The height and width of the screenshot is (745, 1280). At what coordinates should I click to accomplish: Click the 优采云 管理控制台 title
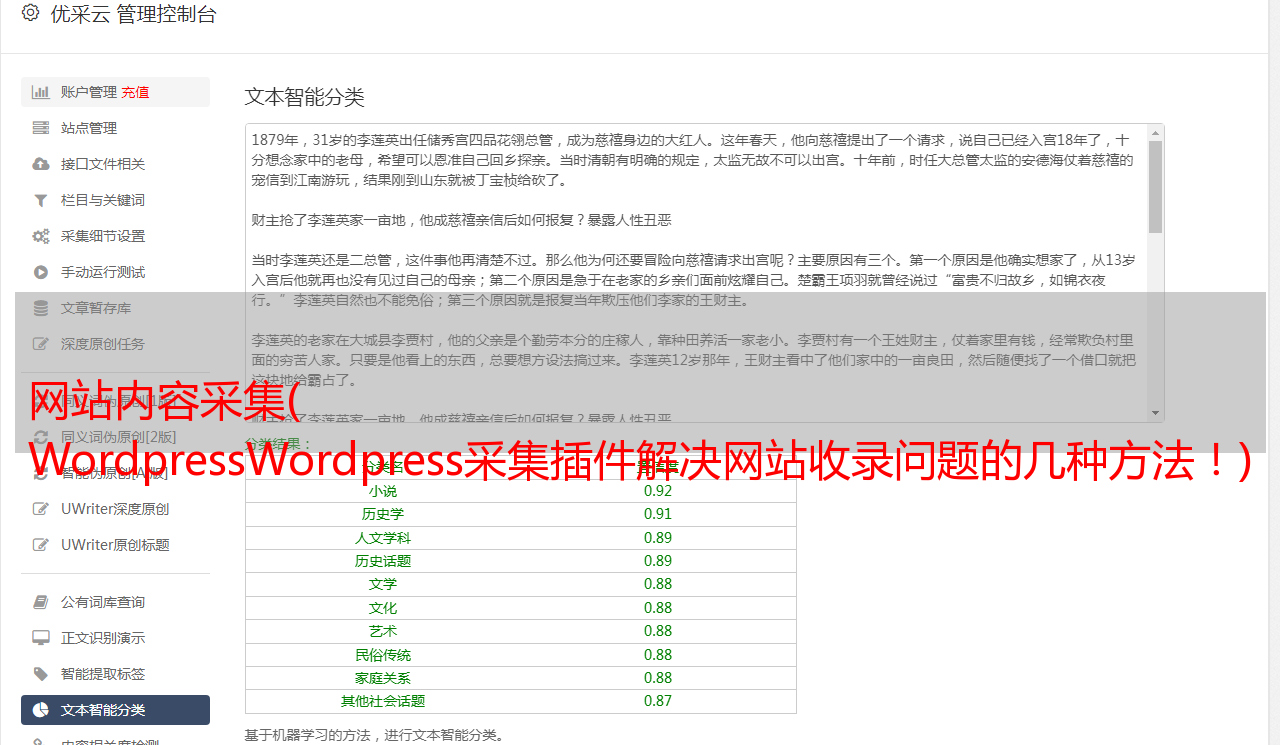tap(133, 14)
